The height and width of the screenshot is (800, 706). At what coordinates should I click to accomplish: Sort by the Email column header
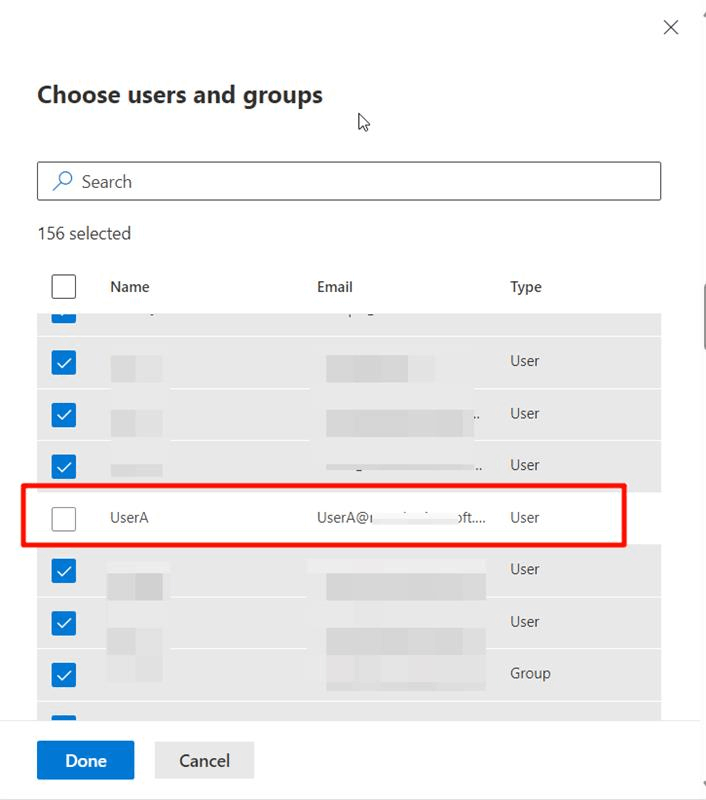[335, 287]
